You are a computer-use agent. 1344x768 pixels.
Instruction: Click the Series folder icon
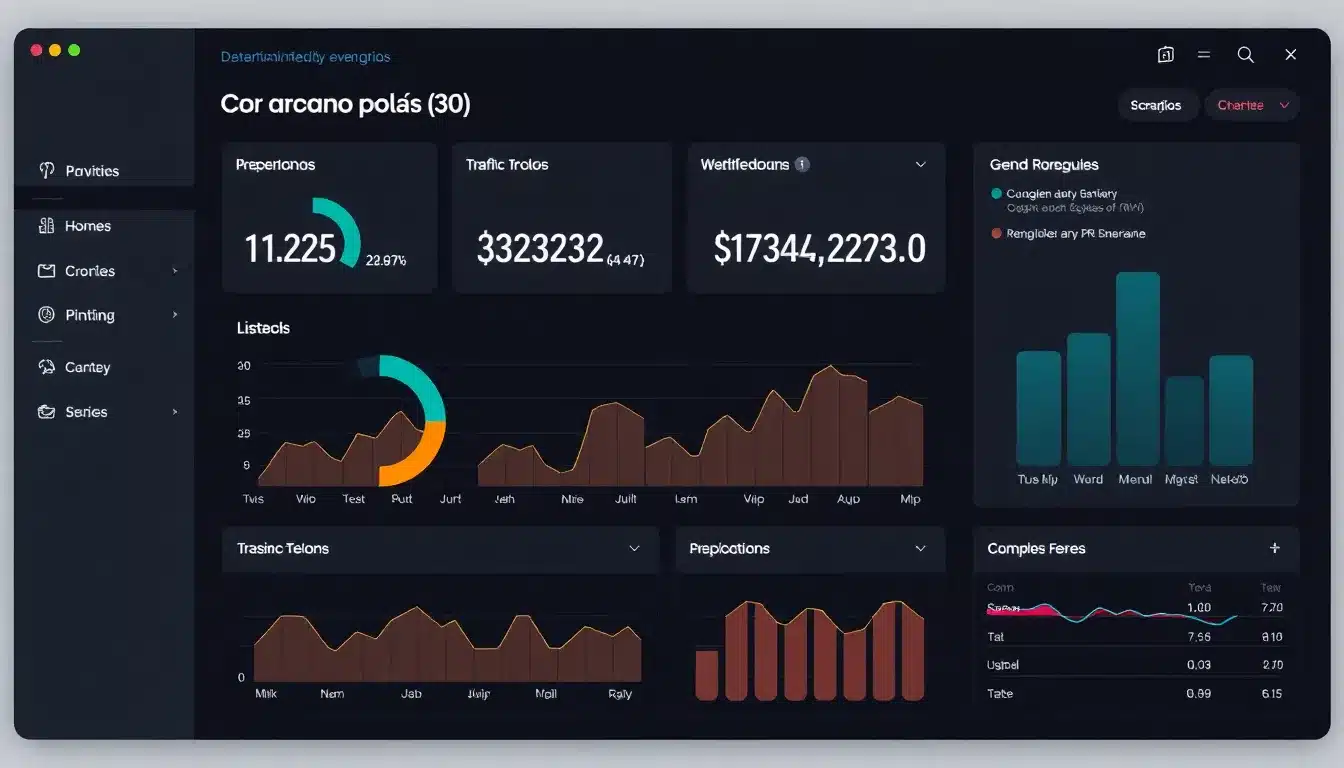tap(47, 411)
